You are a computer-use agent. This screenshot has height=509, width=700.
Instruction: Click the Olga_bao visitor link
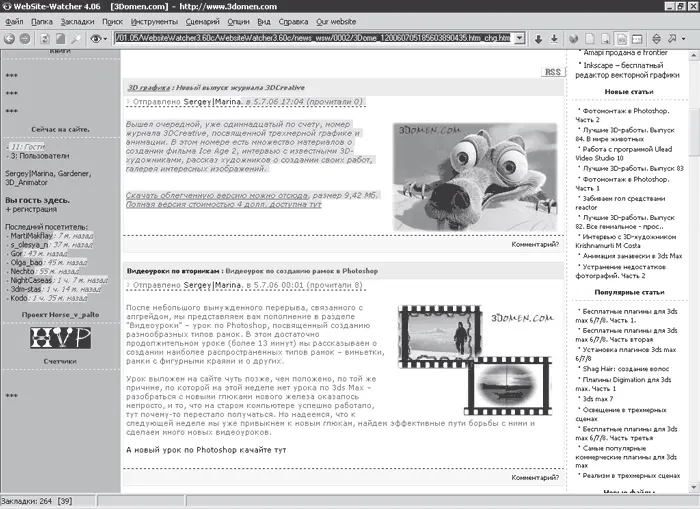[x=27, y=263]
